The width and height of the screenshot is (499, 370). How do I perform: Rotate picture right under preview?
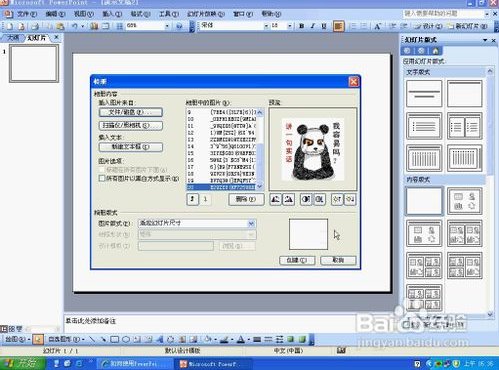(x=288, y=199)
